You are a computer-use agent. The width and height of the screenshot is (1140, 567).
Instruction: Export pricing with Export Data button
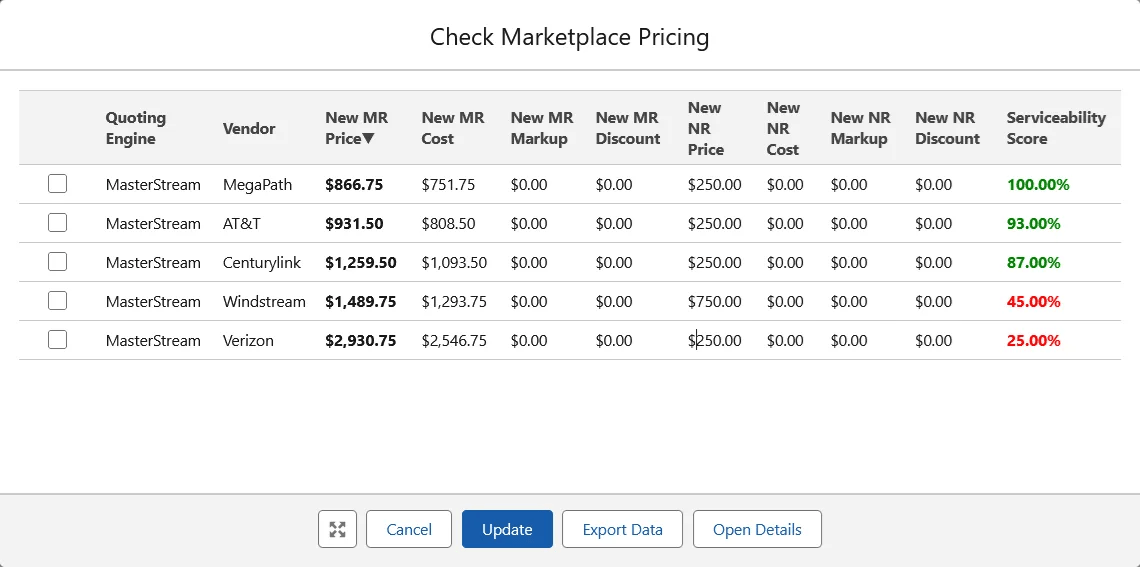[622, 529]
